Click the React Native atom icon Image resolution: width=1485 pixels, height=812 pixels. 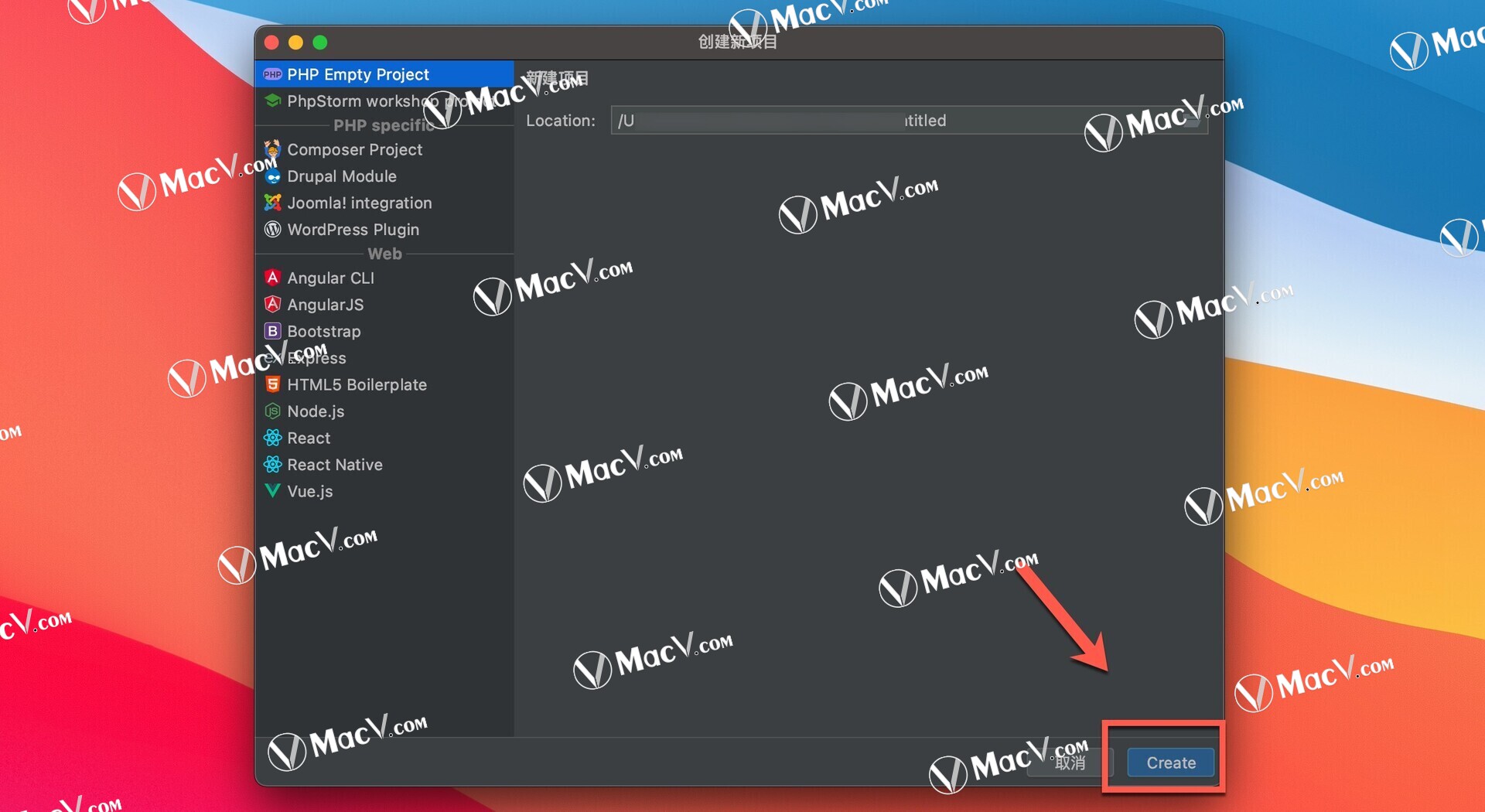272,464
